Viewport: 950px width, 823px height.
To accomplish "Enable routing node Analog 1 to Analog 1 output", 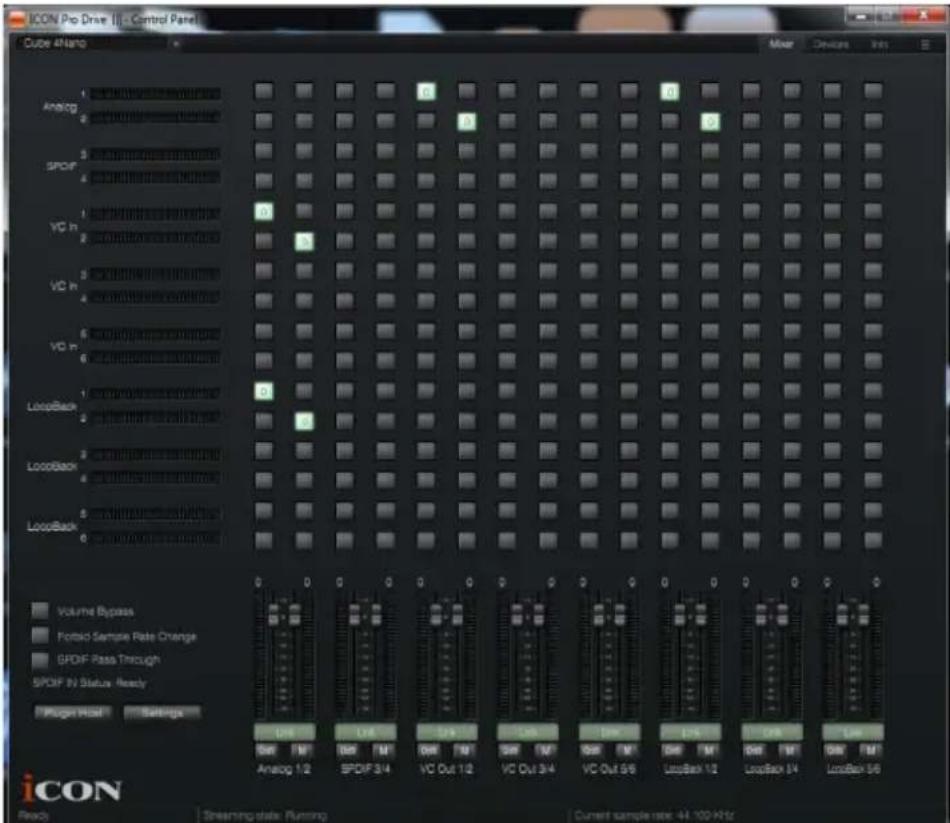I will (x=264, y=92).
